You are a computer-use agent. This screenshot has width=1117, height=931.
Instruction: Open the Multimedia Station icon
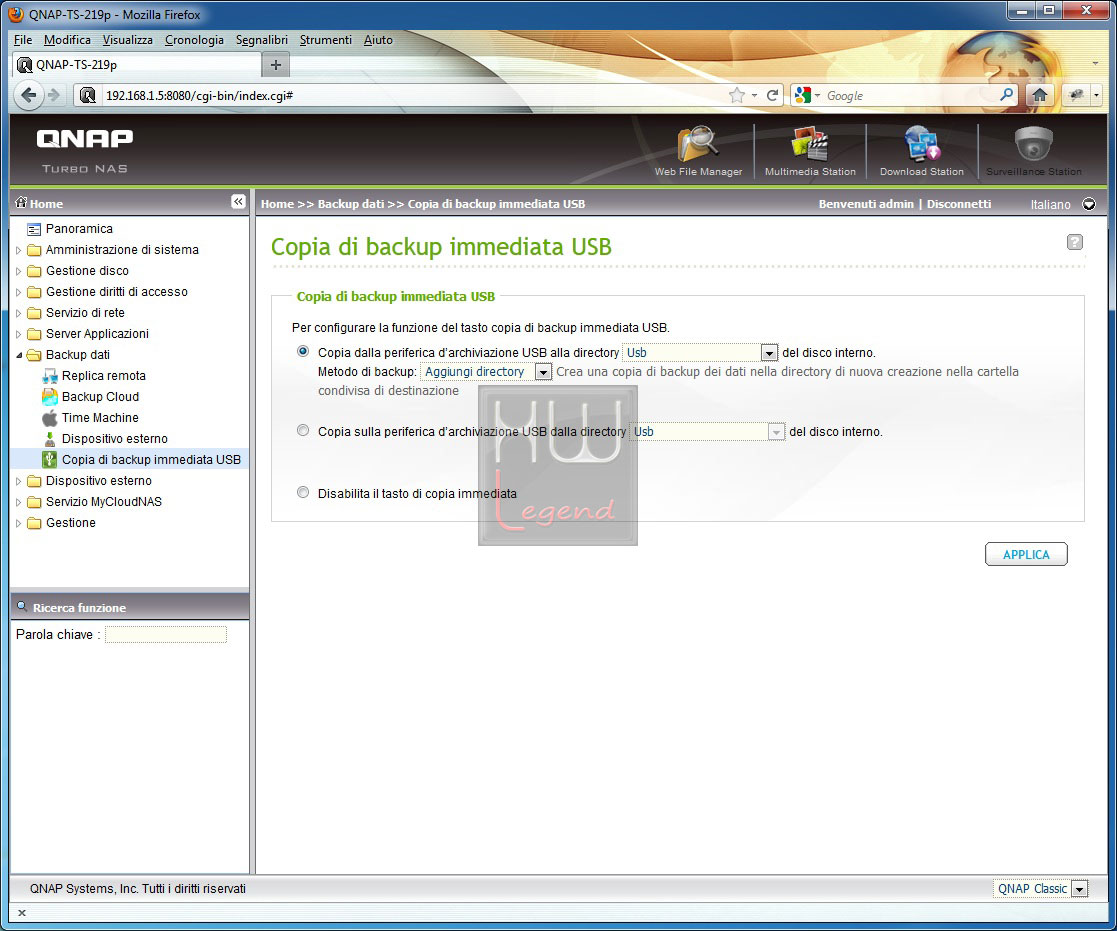pyautogui.click(x=810, y=150)
